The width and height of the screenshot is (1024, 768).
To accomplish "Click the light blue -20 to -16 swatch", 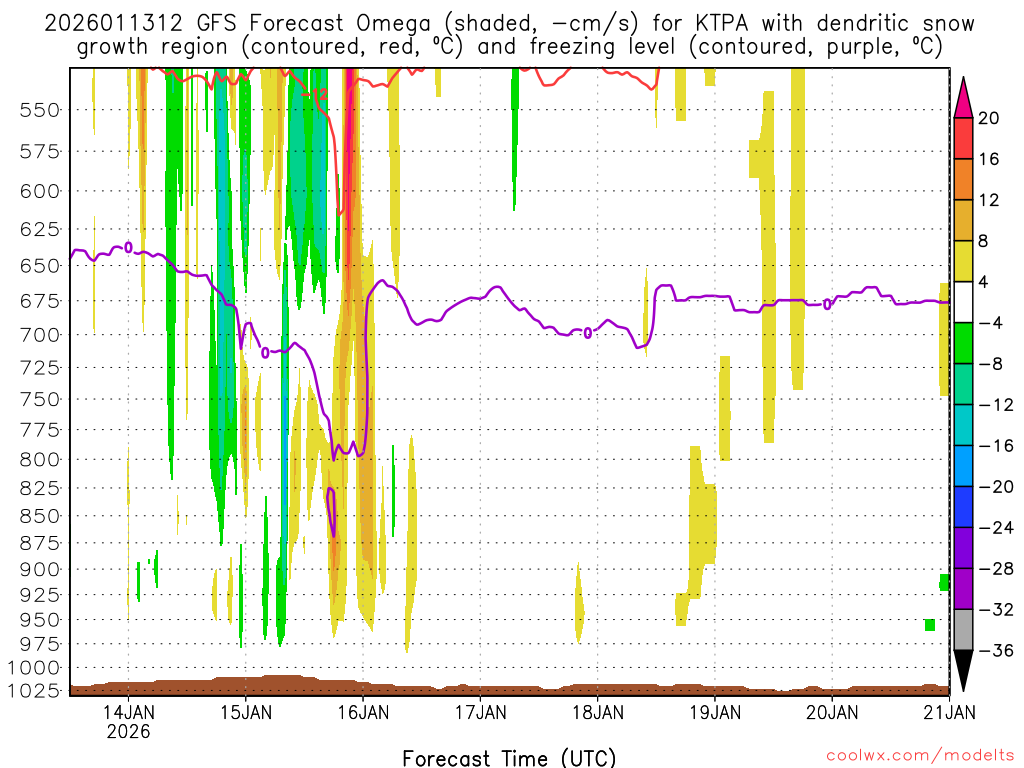I will [x=963, y=466].
